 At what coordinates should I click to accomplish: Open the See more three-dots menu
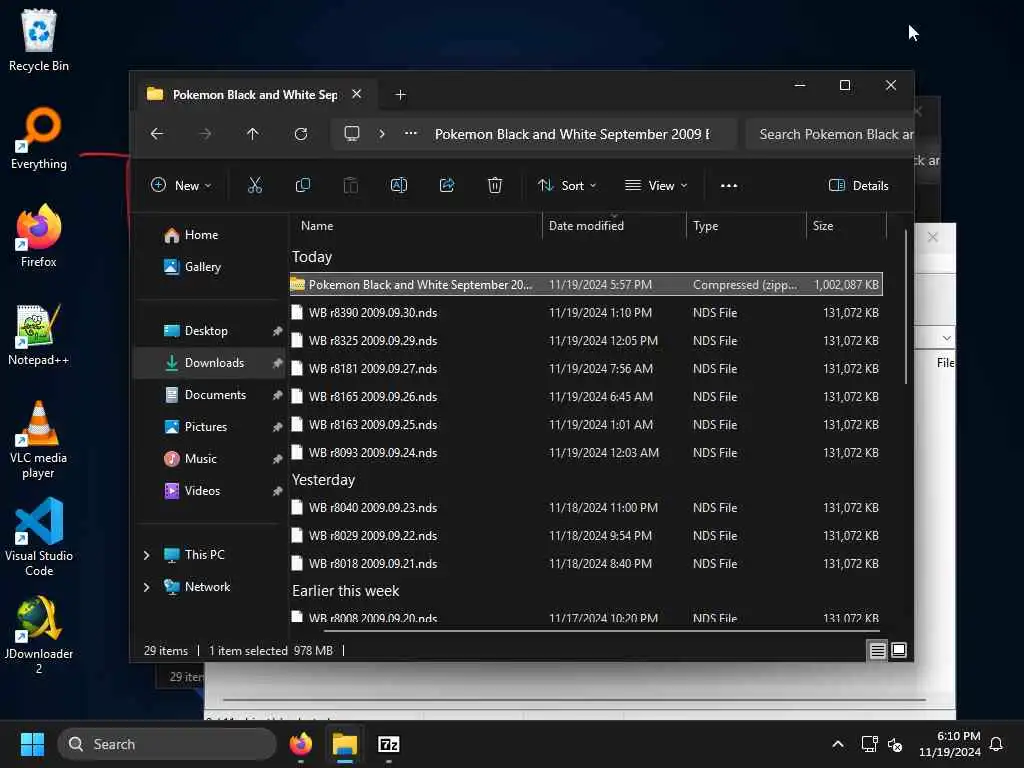coord(729,185)
